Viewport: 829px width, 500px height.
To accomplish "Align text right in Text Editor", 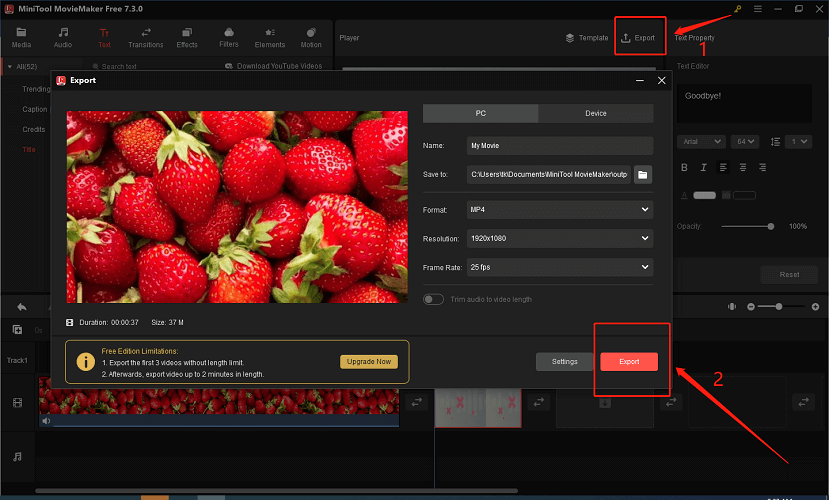I will (762, 168).
